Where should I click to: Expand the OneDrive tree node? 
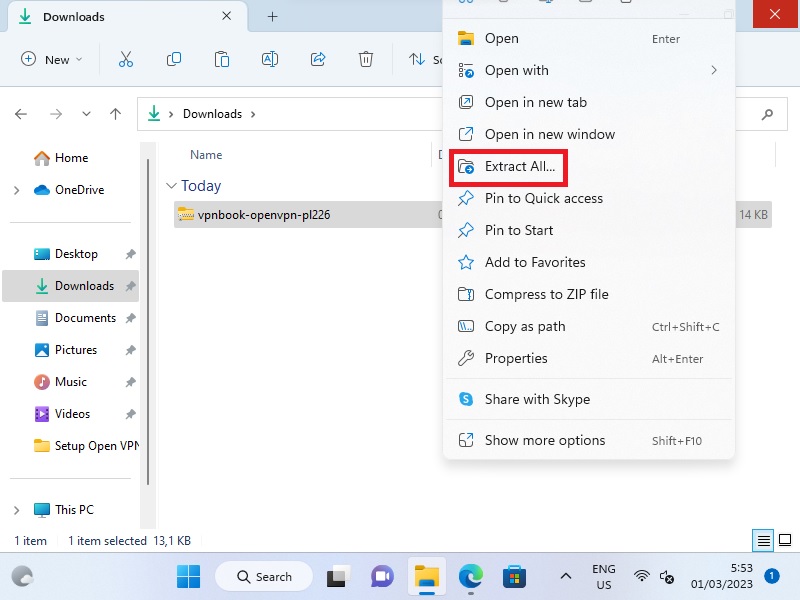tap(16, 190)
